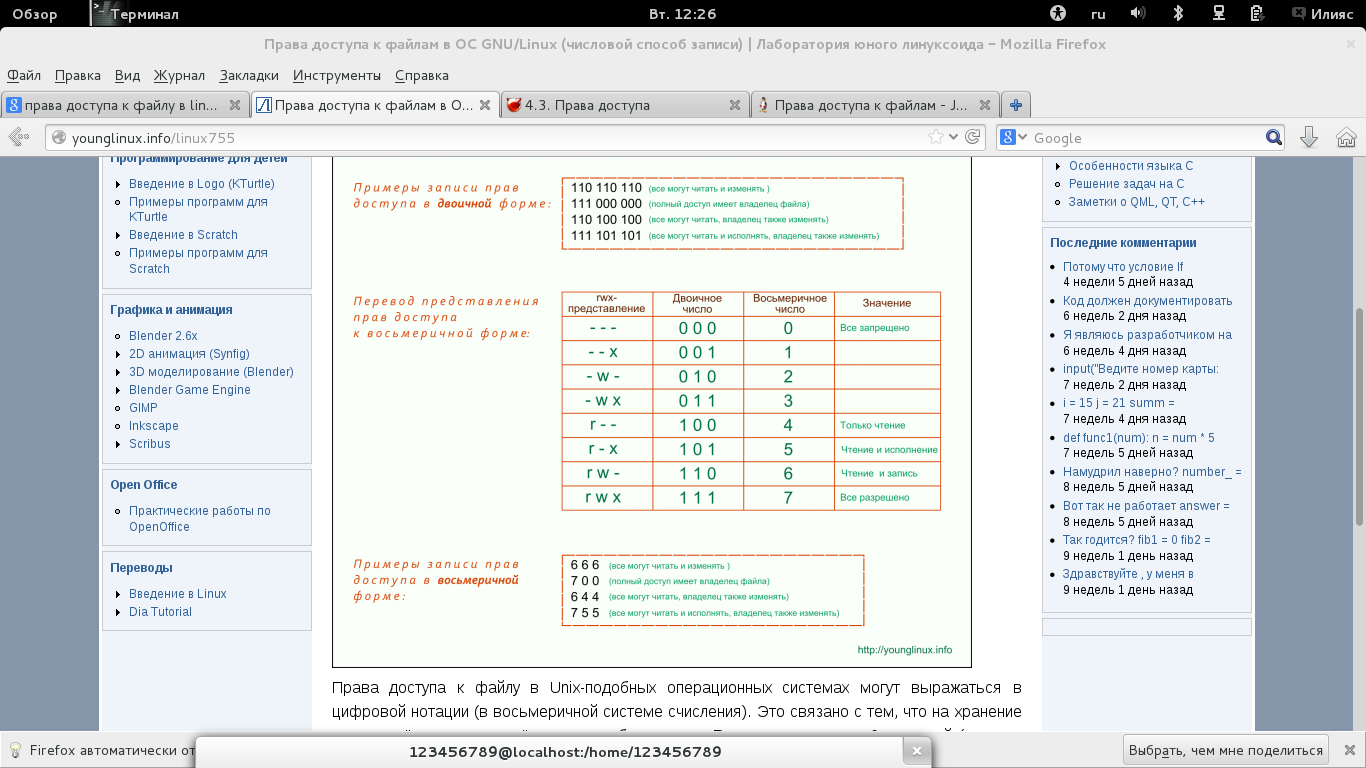
Task: Open 'Введение в Scratch' link
Action: (183, 235)
